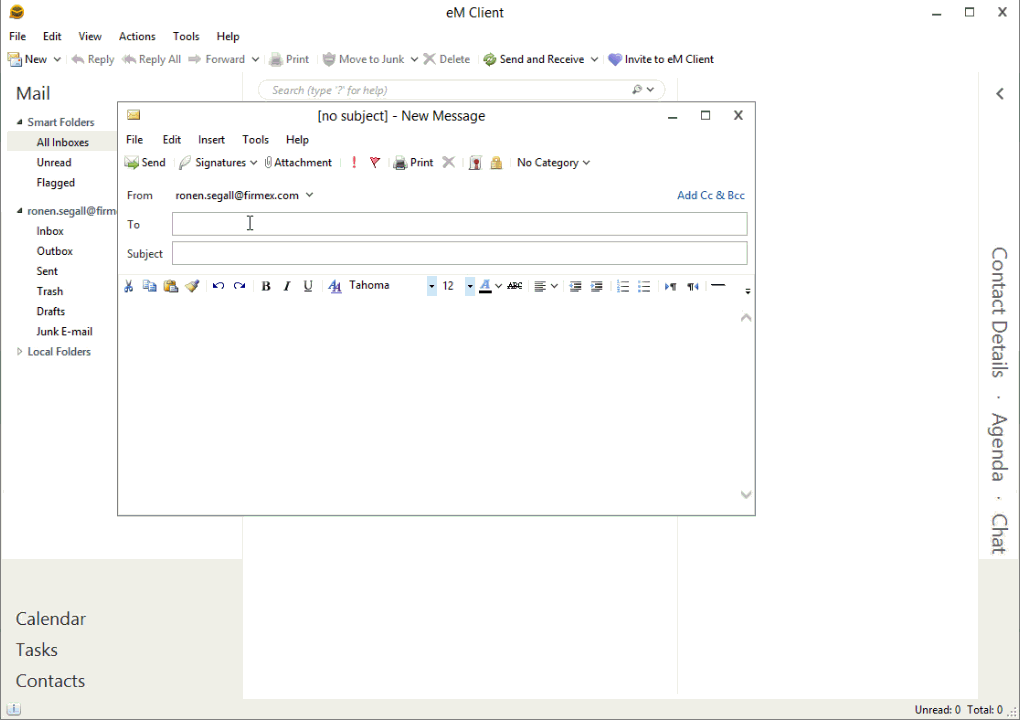1020x720 pixels.
Task: Focus the To recipient field
Action: [x=459, y=224]
